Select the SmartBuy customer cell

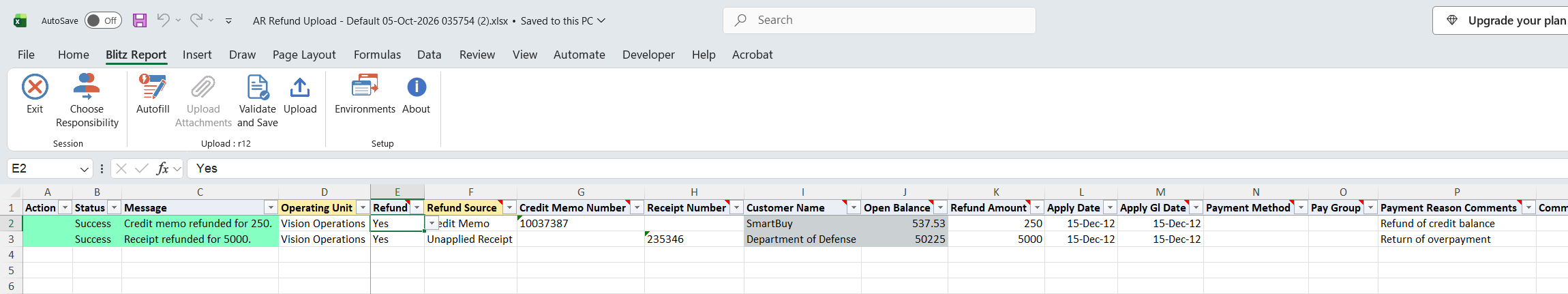click(x=802, y=223)
